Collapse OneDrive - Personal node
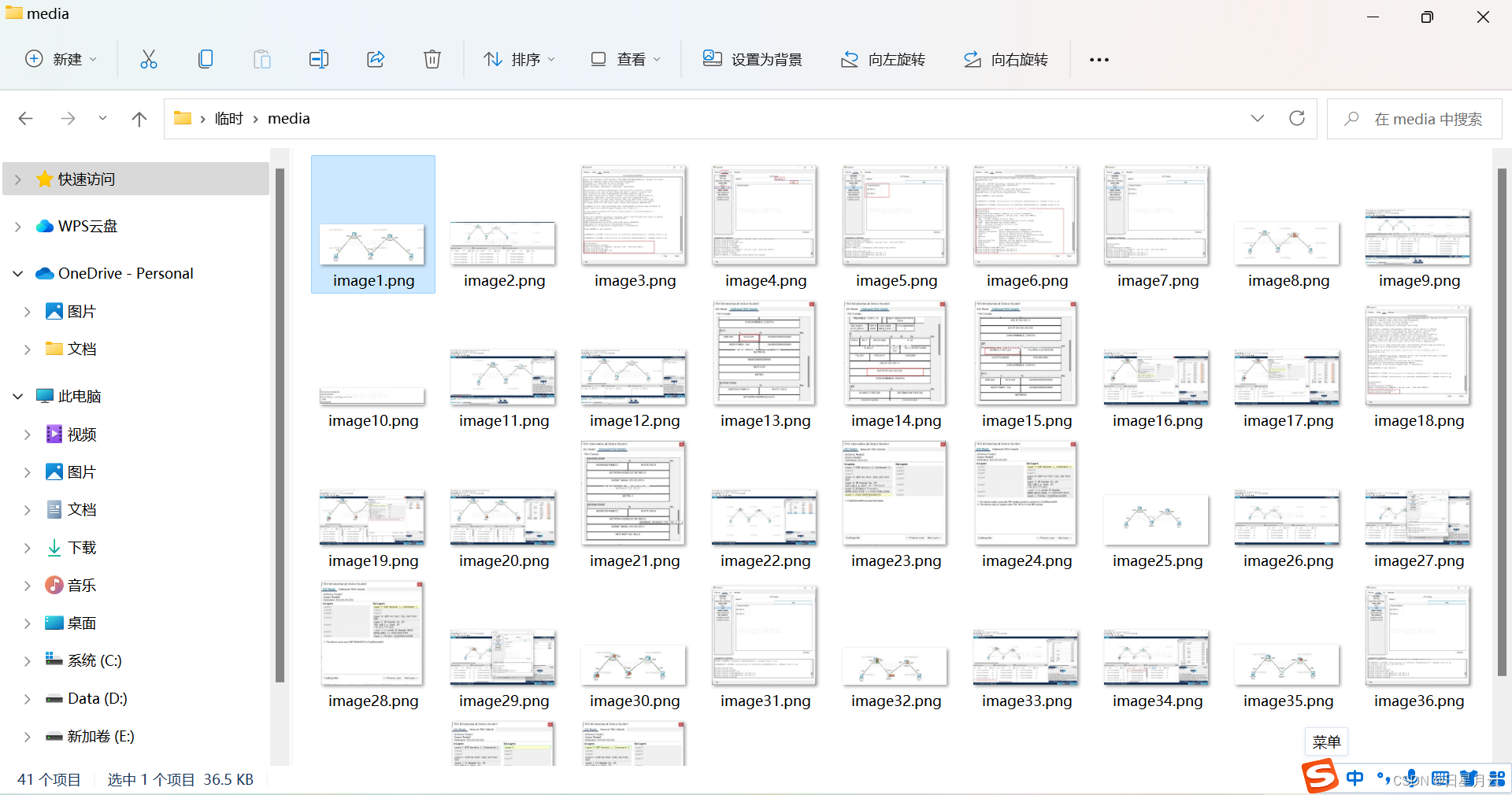Viewport: 1512px width, 795px height. 18,274
